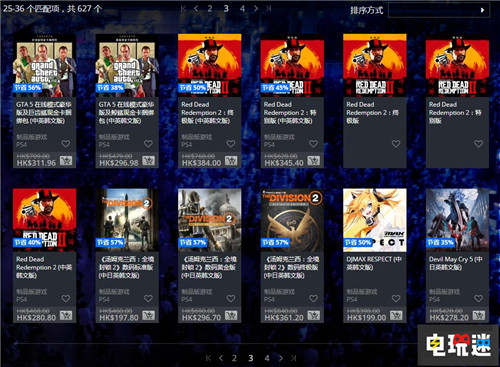Viewport: 500px width, 367px height.
Task: Add Red Dead Redemption 2 HK$345.40 to cart
Action: click(313, 161)
